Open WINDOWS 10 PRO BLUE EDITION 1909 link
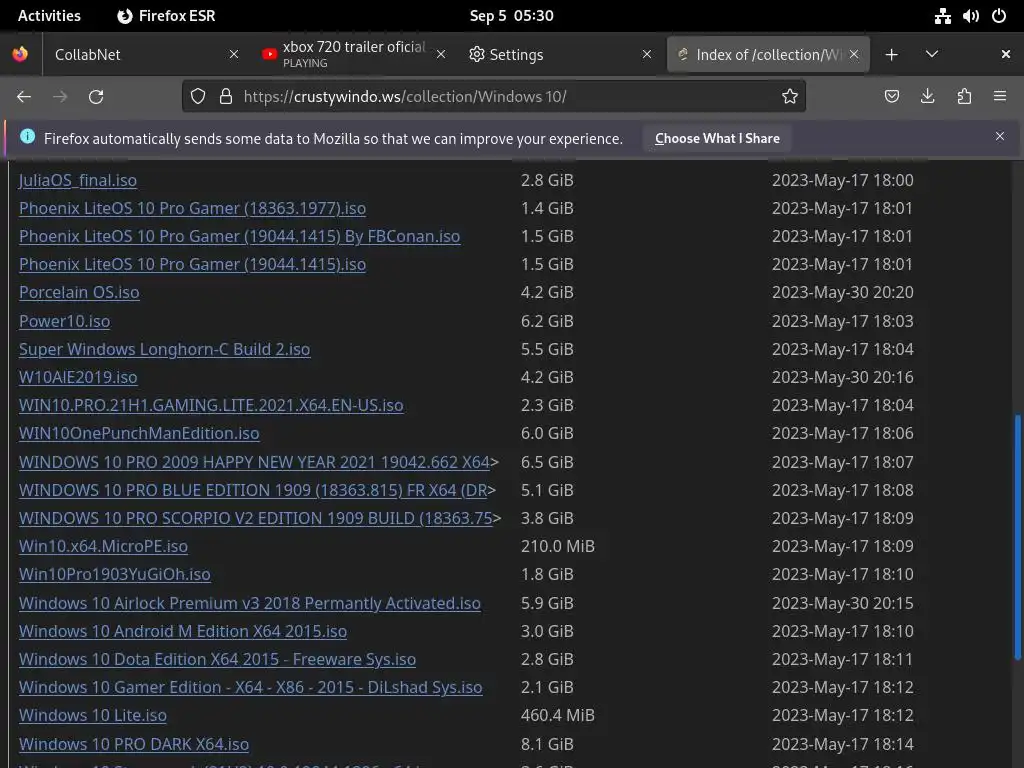The width and height of the screenshot is (1024, 768). click(x=253, y=490)
